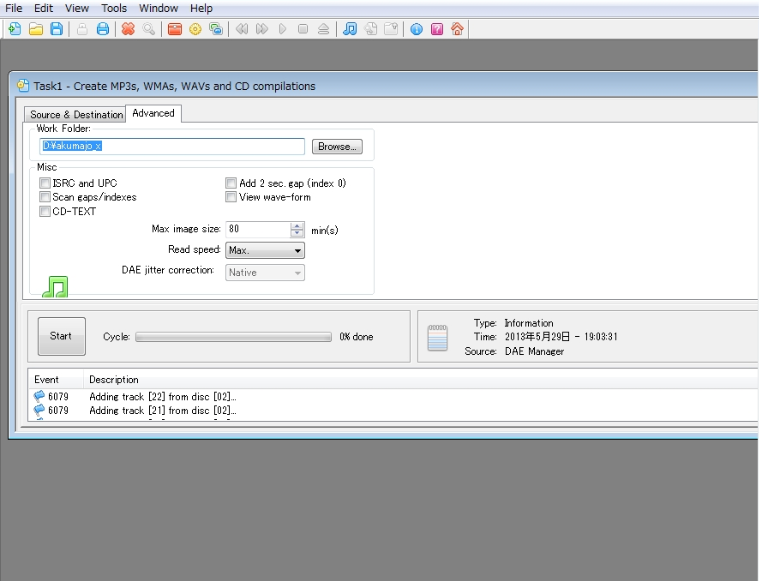Click the Task1 window title icon
759x581 pixels.
(x=23, y=86)
